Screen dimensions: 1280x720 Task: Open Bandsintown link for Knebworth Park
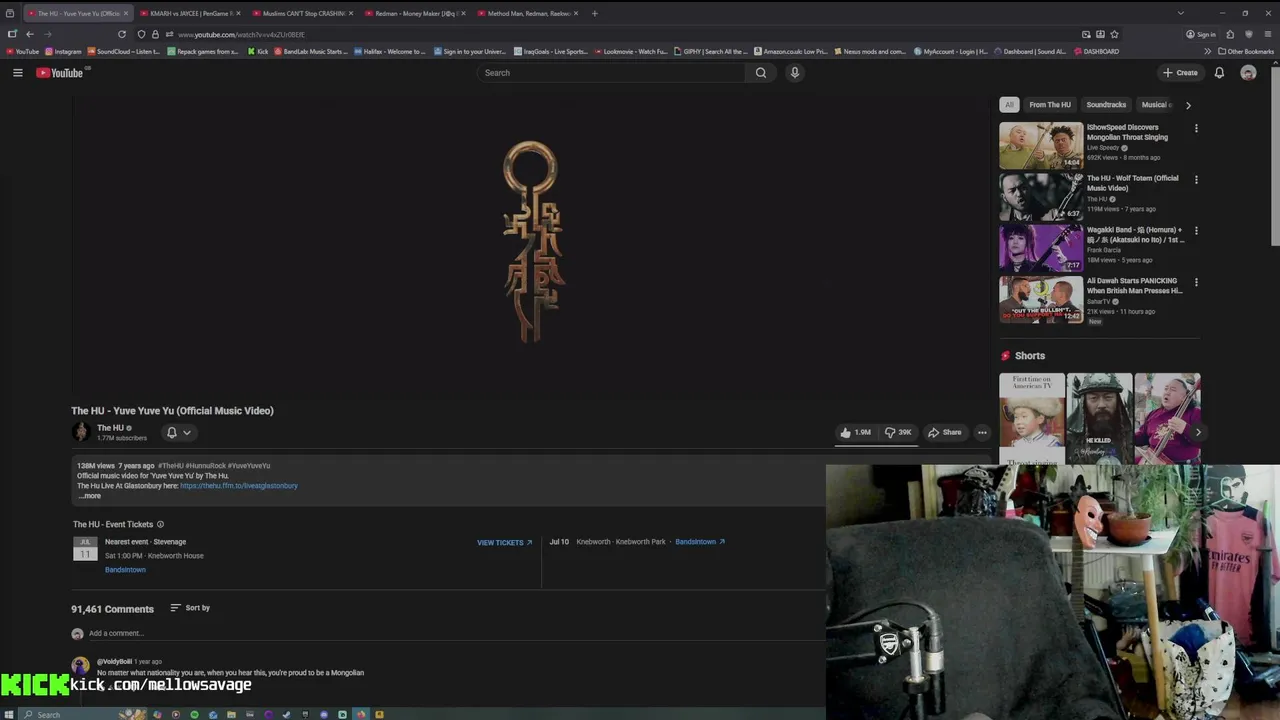point(700,542)
